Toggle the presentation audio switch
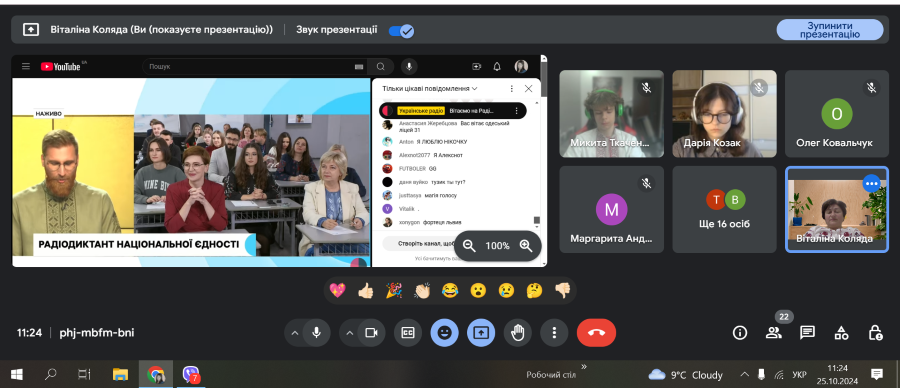 pyautogui.click(x=401, y=30)
